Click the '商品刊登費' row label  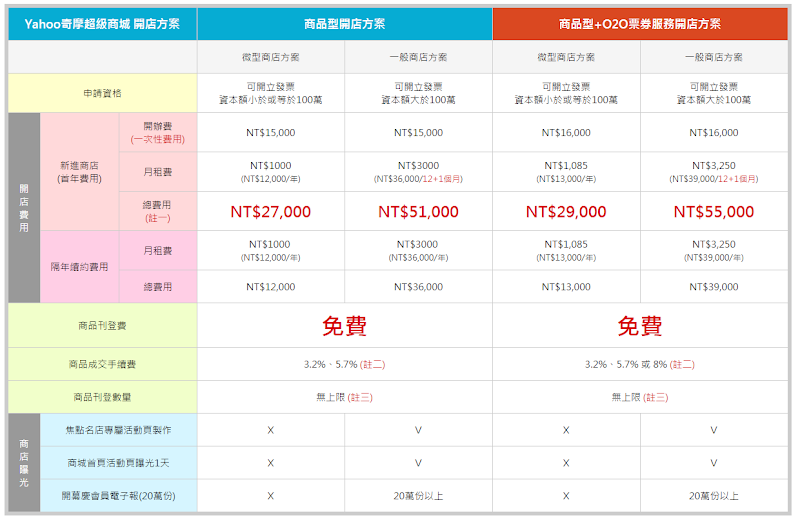[103, 326]
